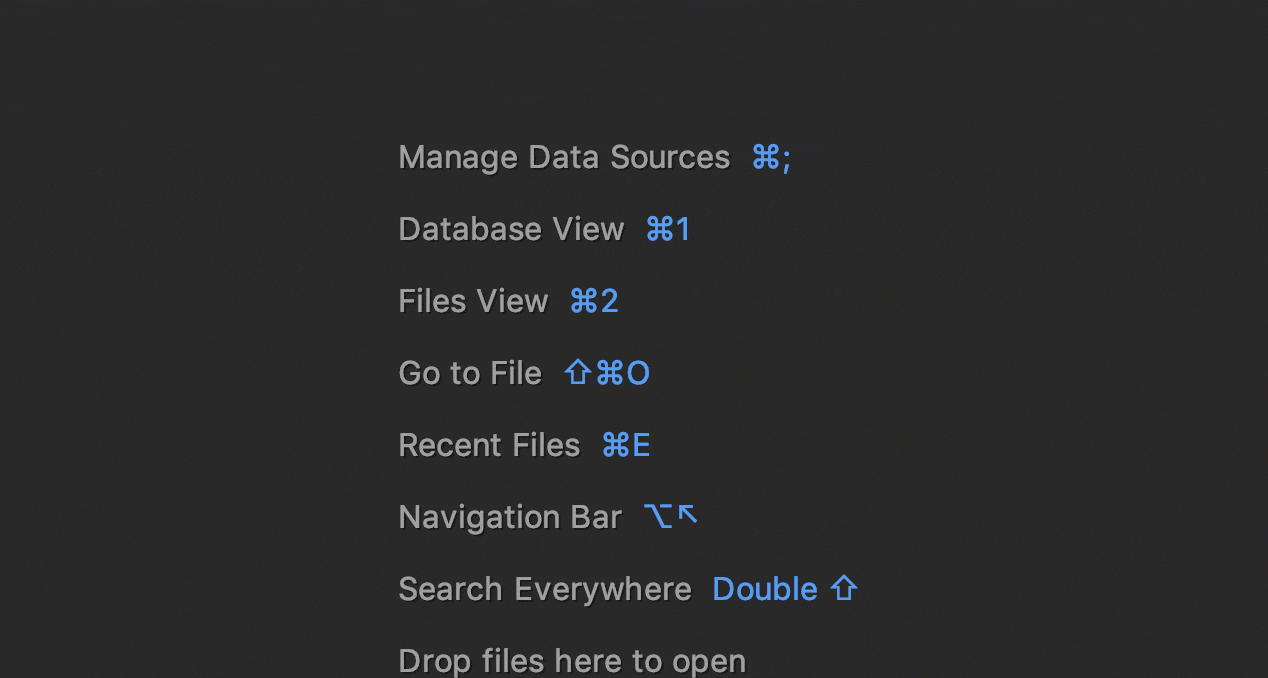Image resolution: width=1268 pixels, height=678 pixels.
Task: Open the Go to File dialog
Action: click(x=470, y=373)
